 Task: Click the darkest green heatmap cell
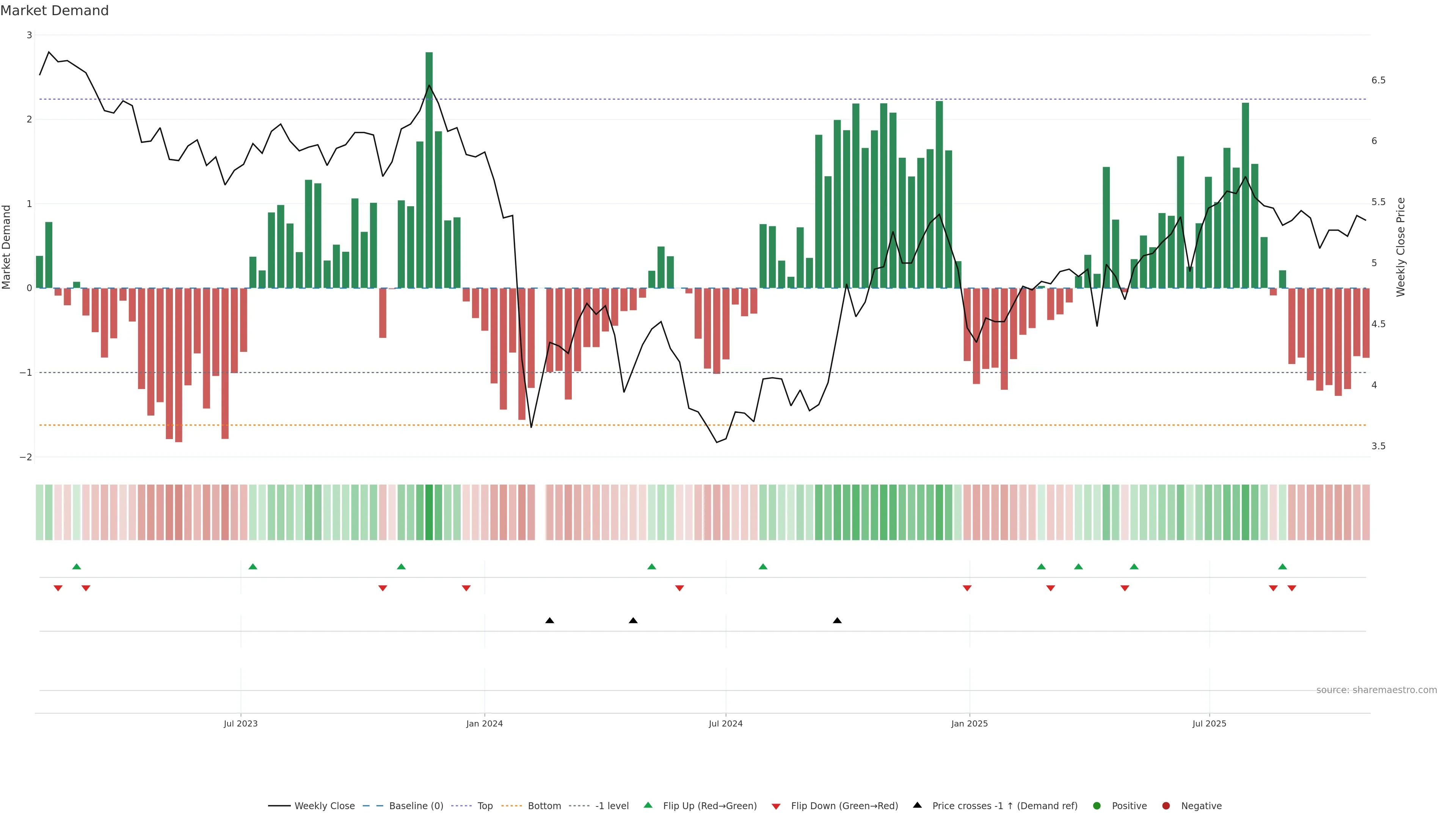429,512
